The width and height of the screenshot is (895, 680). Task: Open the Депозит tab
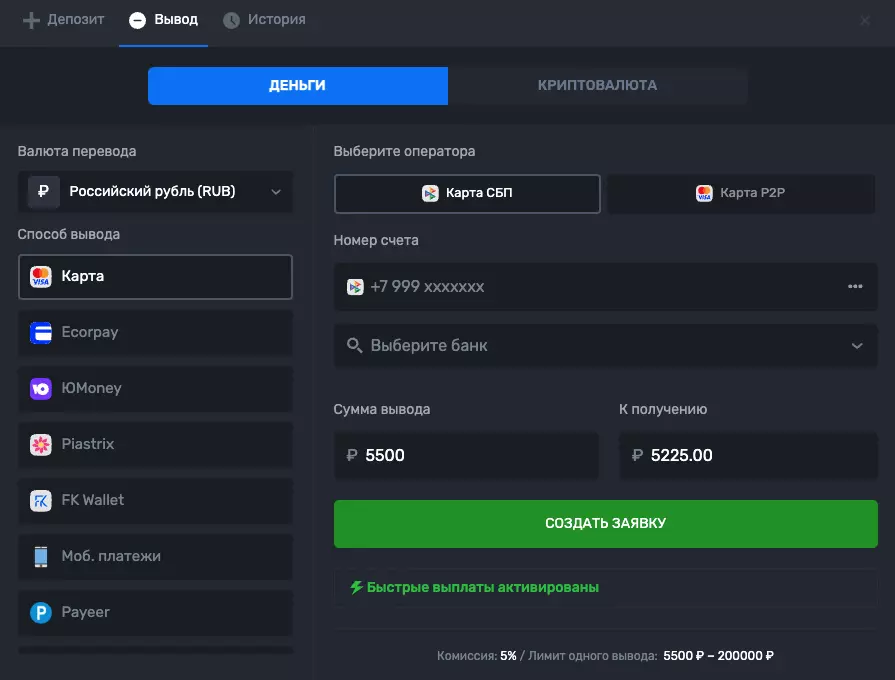(x=63, y=19)
